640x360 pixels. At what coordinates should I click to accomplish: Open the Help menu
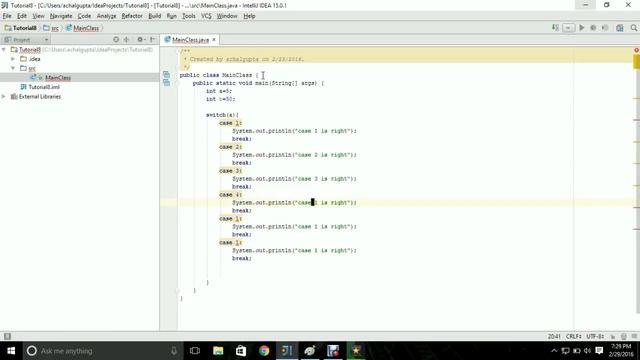pos(249,16)
